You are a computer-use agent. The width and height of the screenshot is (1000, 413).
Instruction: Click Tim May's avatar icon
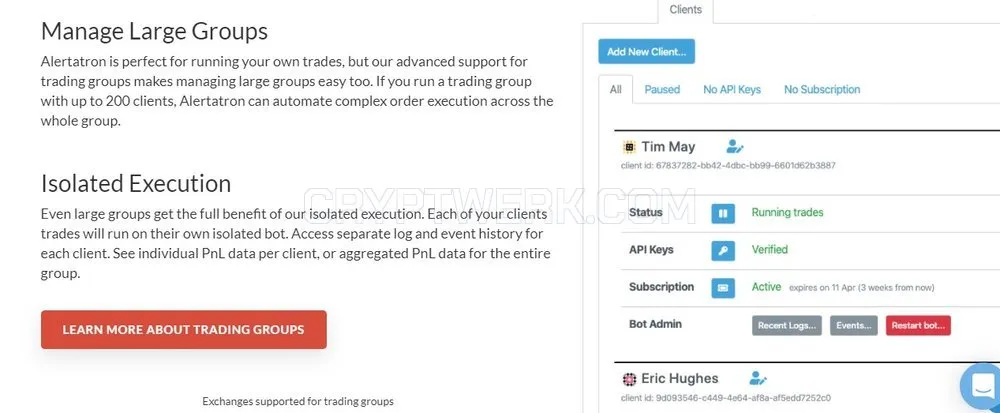pos(629,147)
